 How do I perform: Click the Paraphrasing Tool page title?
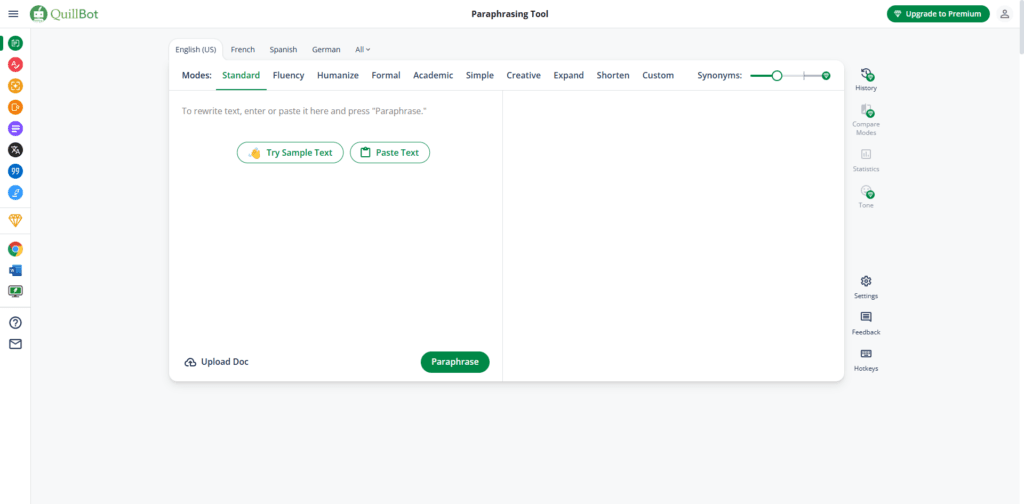click(x=510, y=14)
